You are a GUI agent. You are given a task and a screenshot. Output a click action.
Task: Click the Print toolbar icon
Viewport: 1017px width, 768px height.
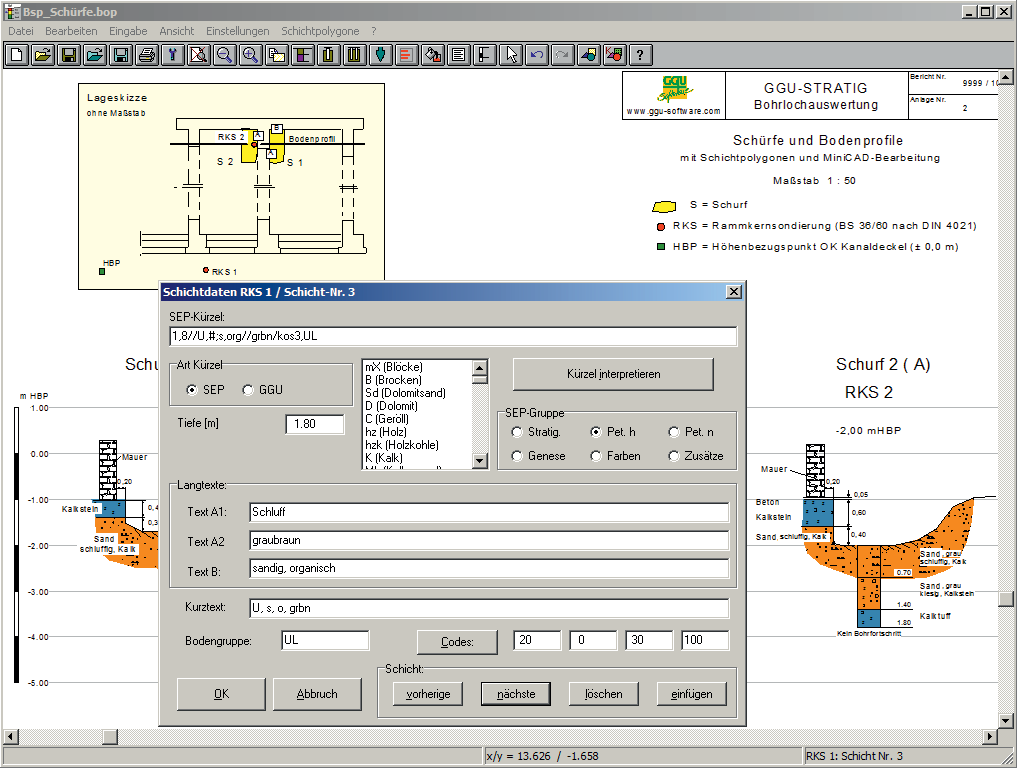pyautogui.click(x=147, y=55)
